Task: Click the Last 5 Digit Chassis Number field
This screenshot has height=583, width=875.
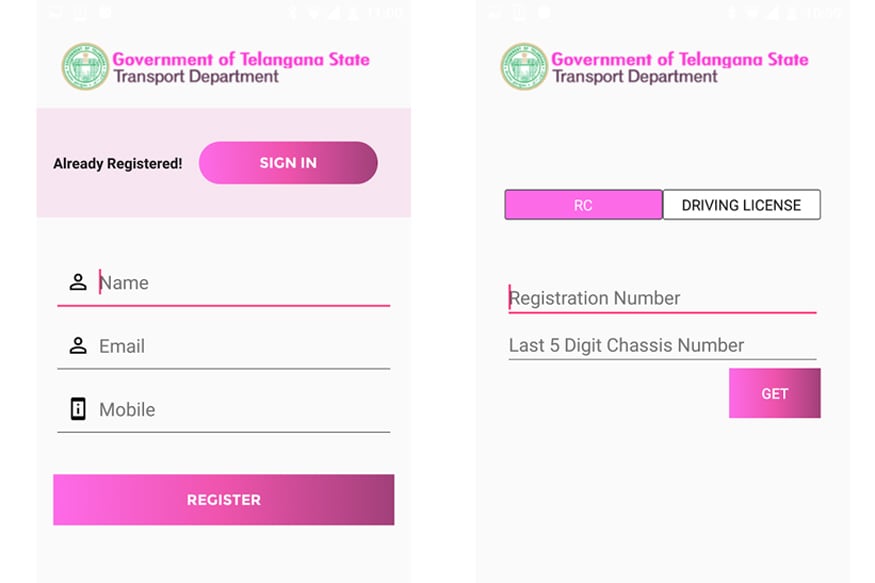Action: [660, 345]
